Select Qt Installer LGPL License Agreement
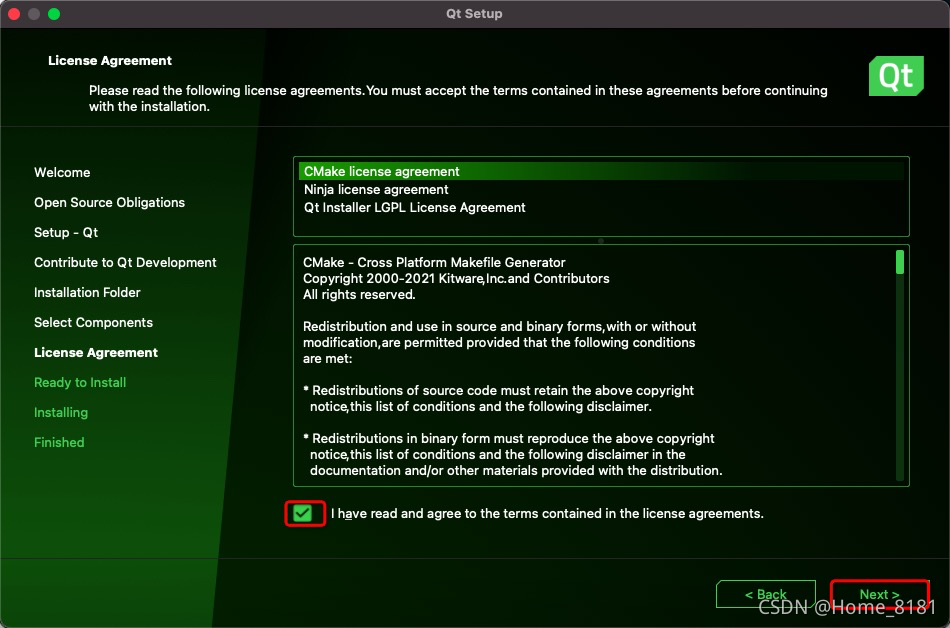This screenshot has height=628, width=950. click(601, 208)
